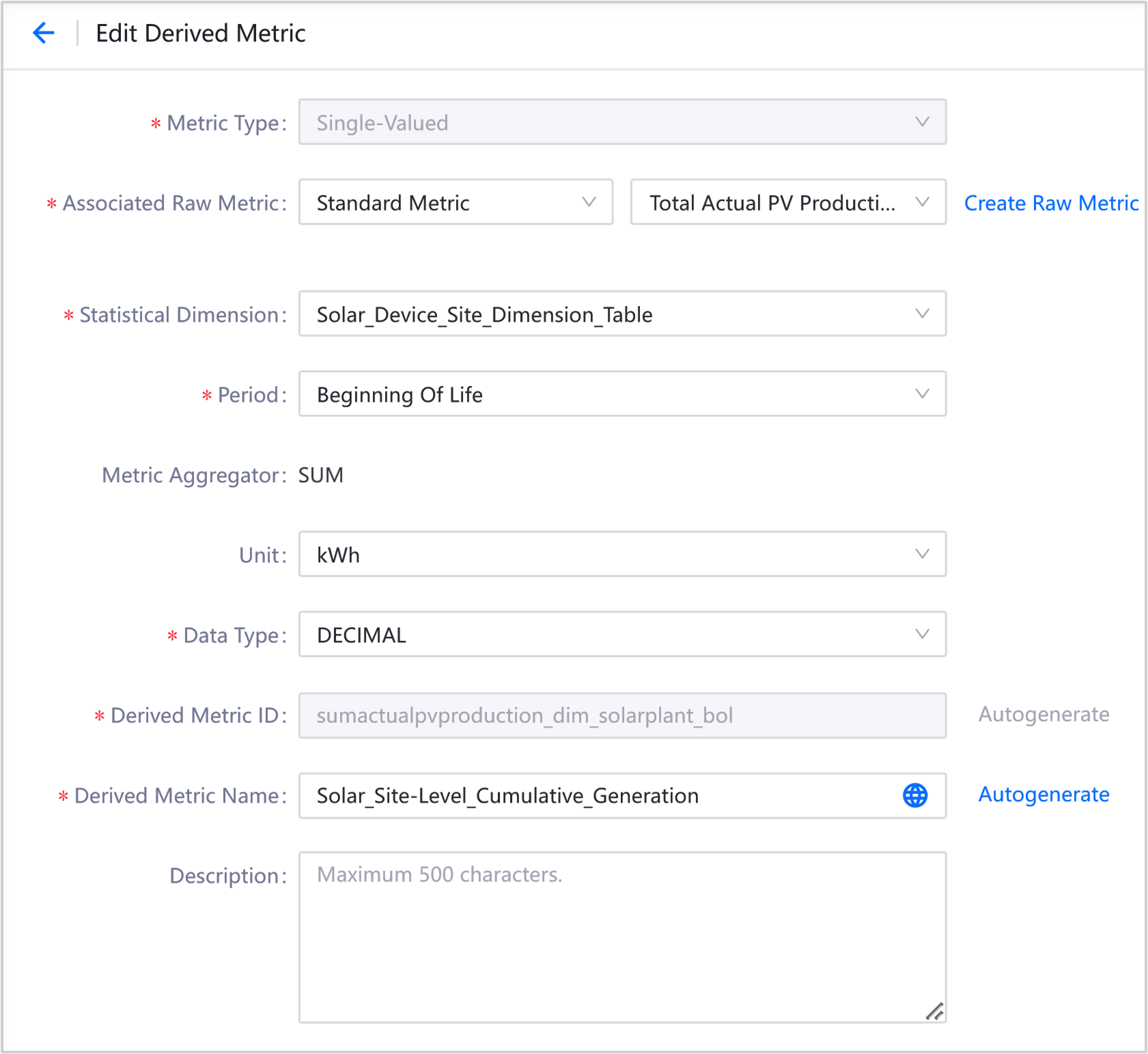
Task: Open the Unit dropdown showing kWh
Action: (621, 555)
